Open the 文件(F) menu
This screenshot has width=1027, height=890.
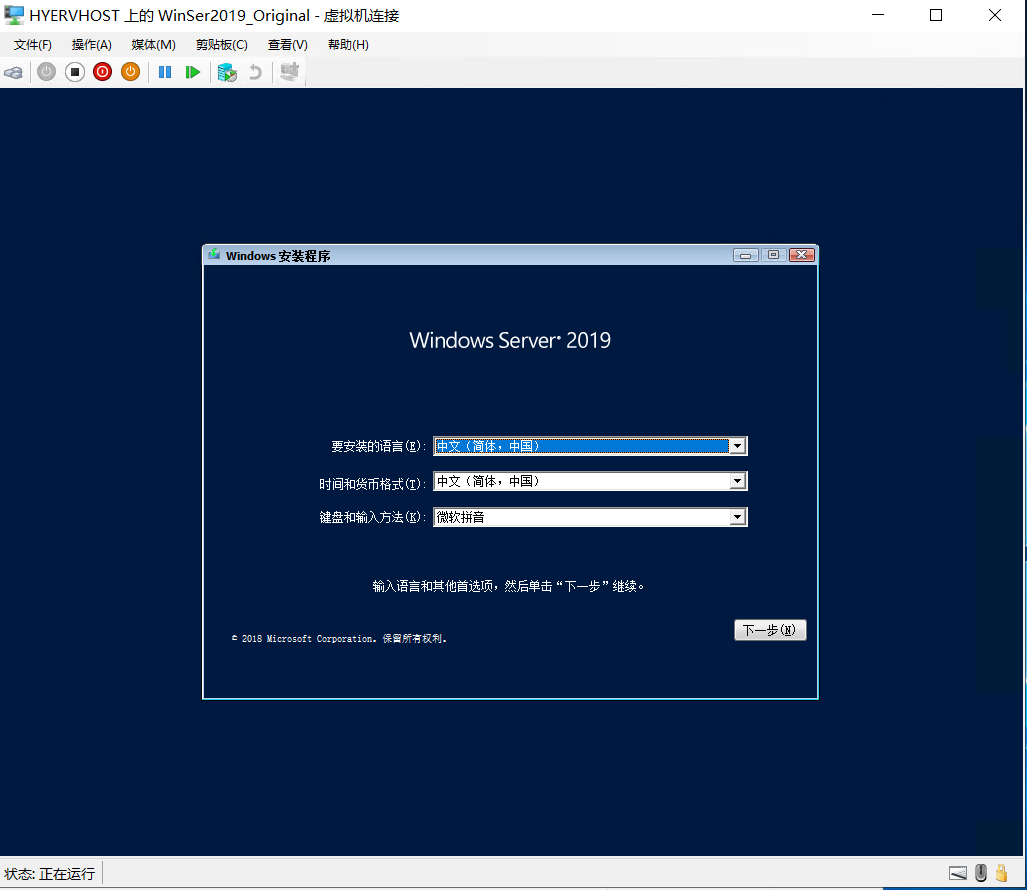[32, 44]
